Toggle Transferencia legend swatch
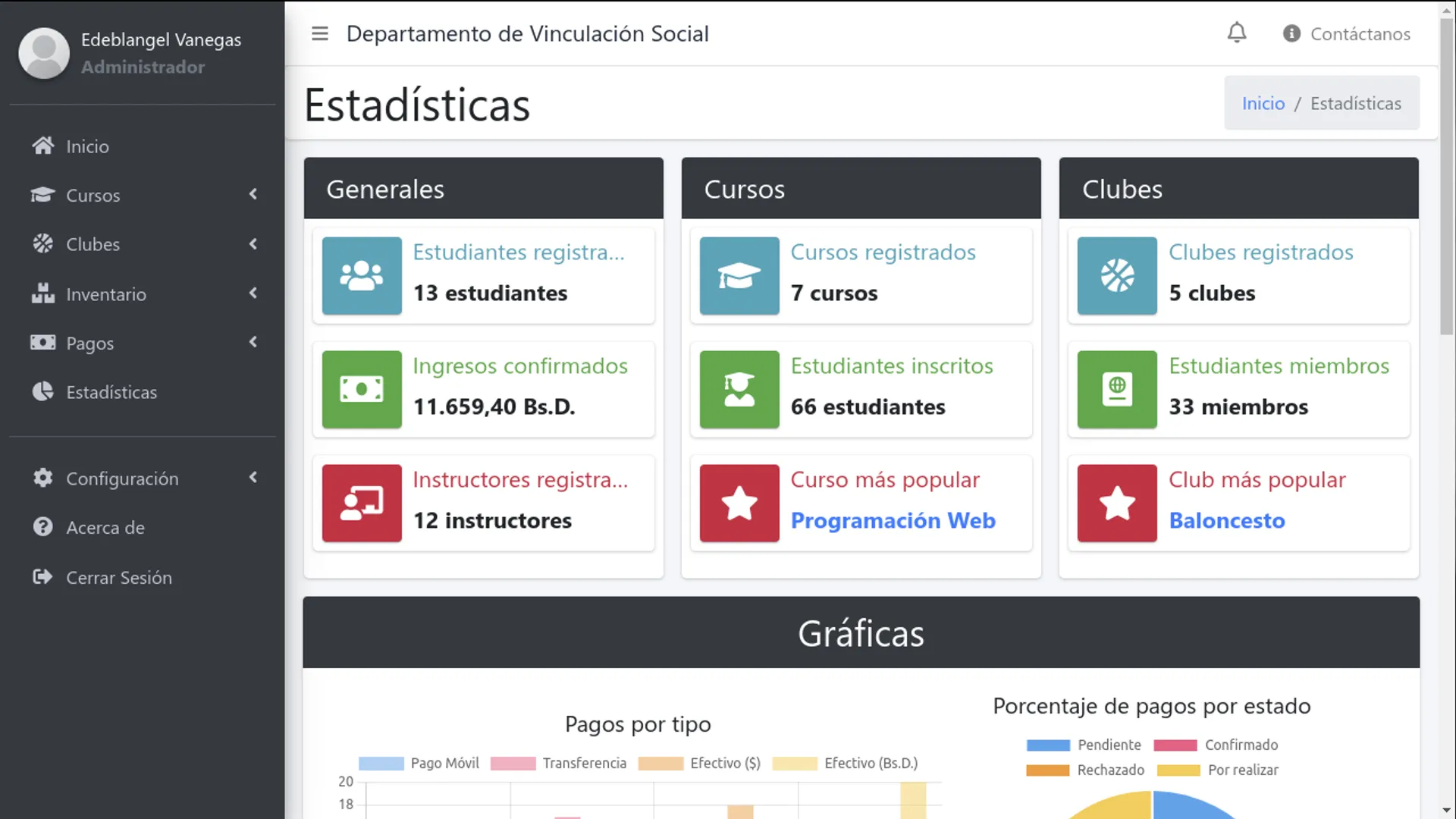The height and width of the screenshot is (819, 1456). click(x=513, y=764)
